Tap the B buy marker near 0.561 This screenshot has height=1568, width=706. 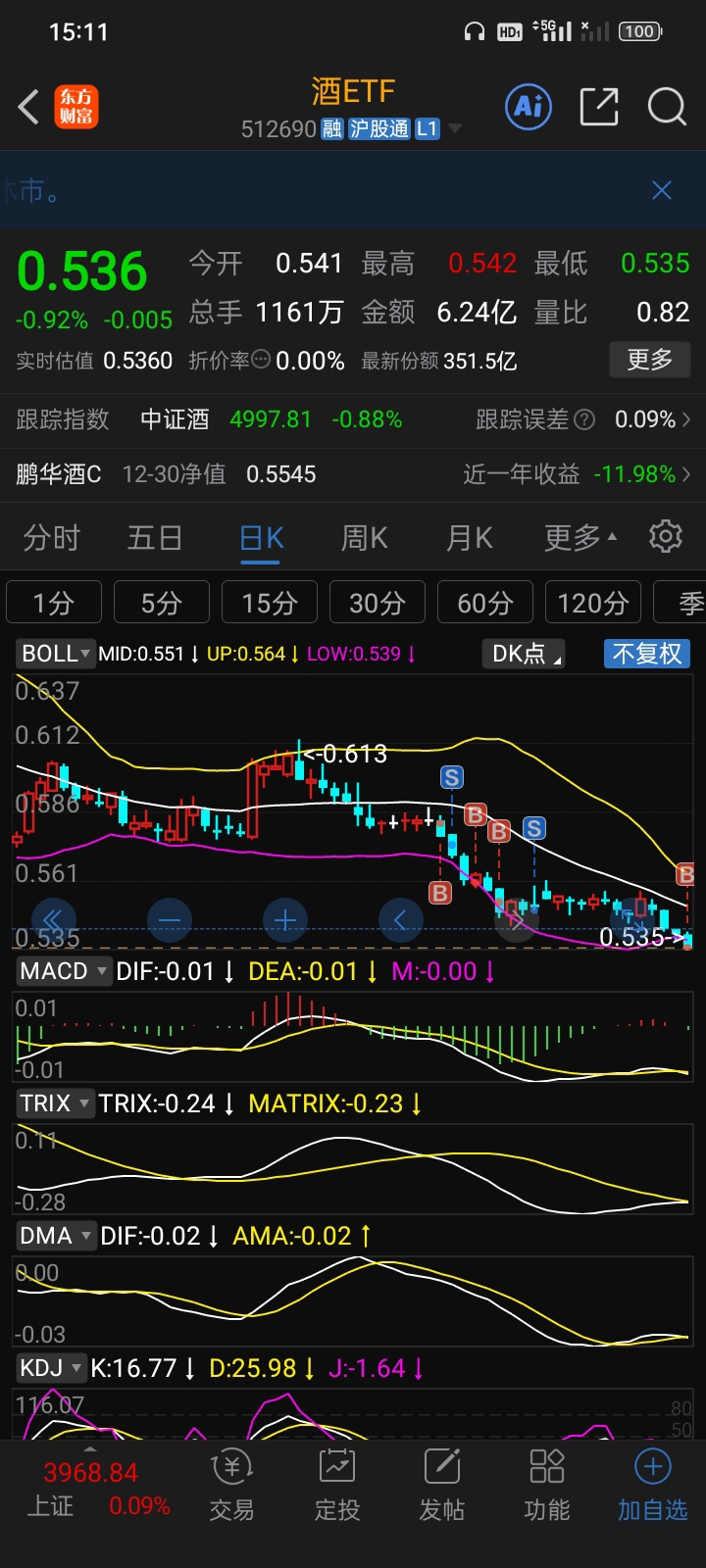tap(440, 893)
